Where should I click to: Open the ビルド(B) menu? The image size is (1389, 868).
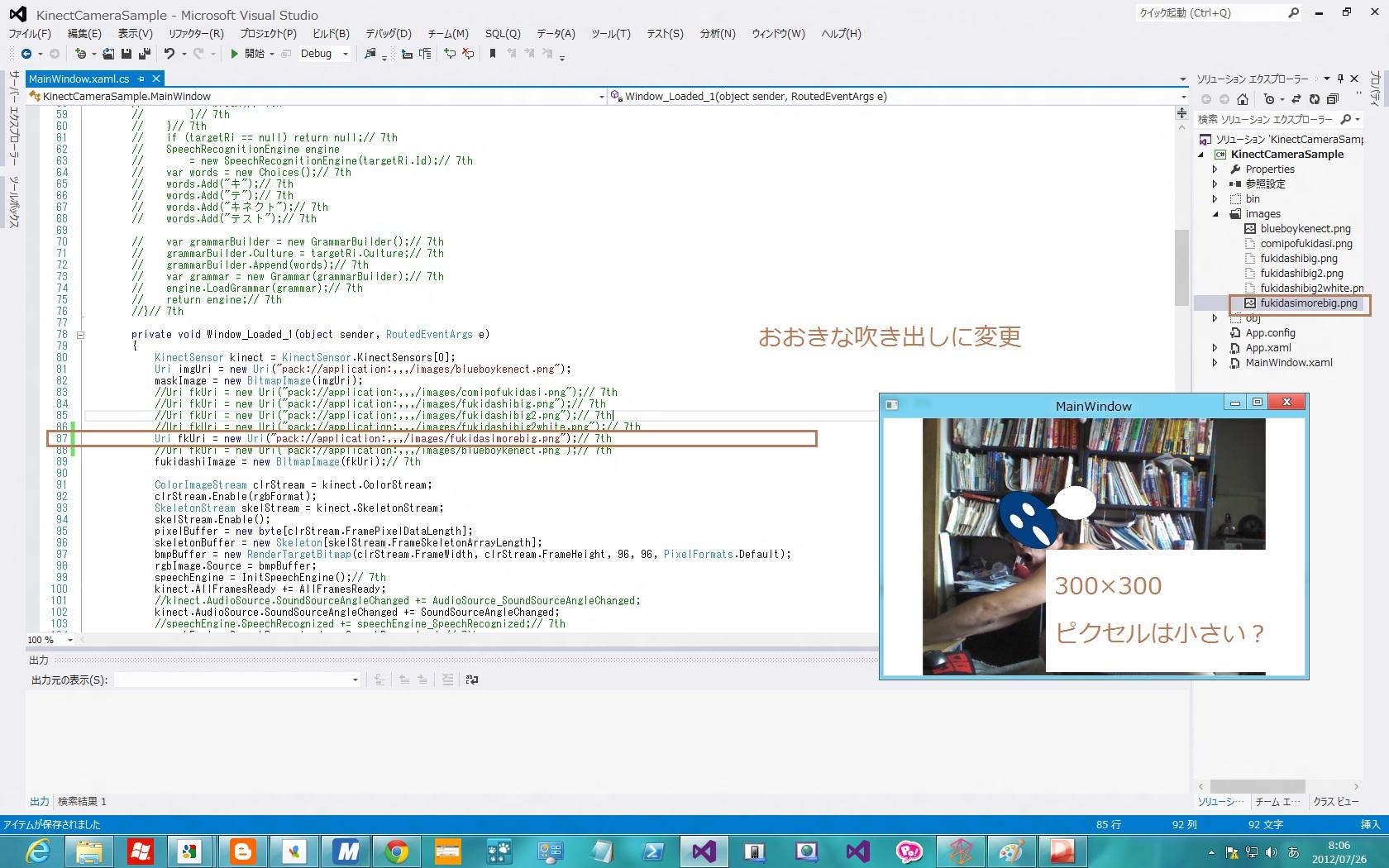(x=331, y=34)
